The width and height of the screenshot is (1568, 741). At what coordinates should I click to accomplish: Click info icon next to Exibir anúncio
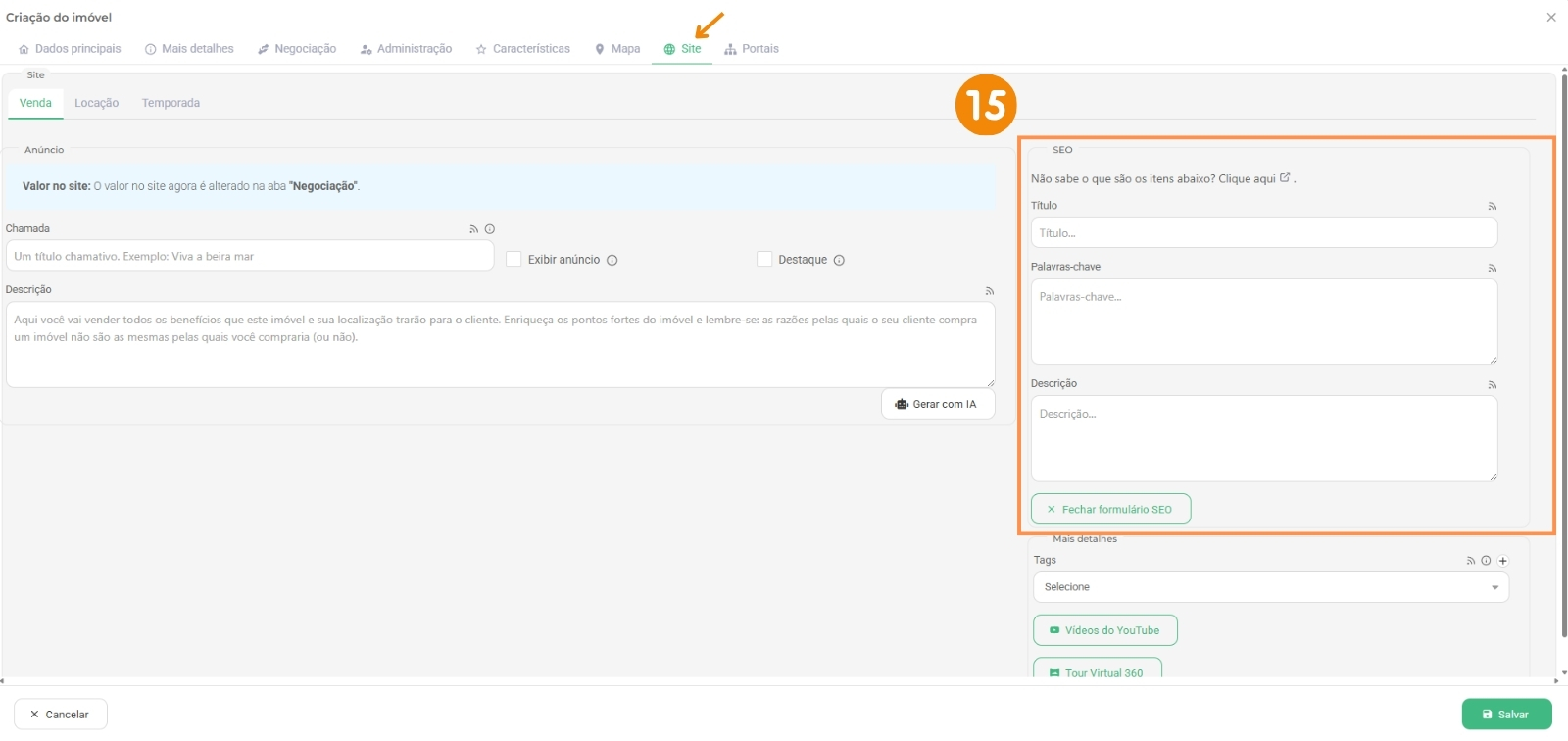612,261
